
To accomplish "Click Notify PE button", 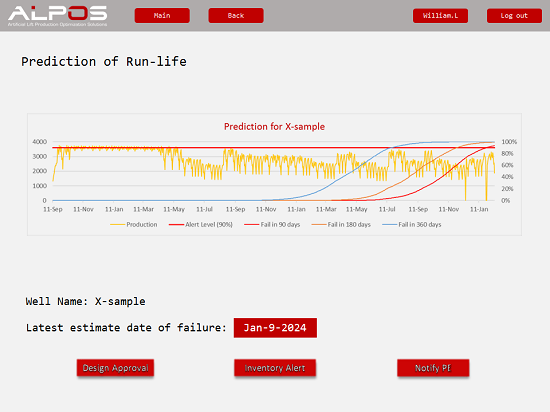I will click(433, 368).
